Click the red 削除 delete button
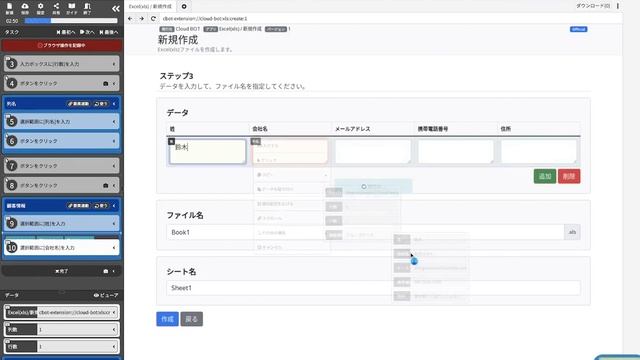This screenshot has width=640, height=360. pos(569,176)
